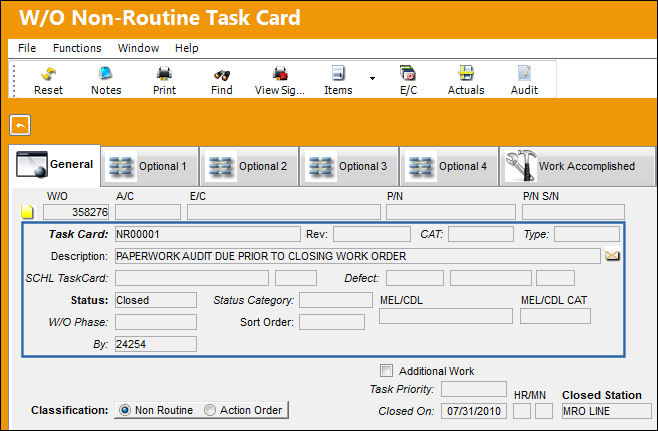
Task: Select the Action Order radio button
Action: (x=210, y=410)
